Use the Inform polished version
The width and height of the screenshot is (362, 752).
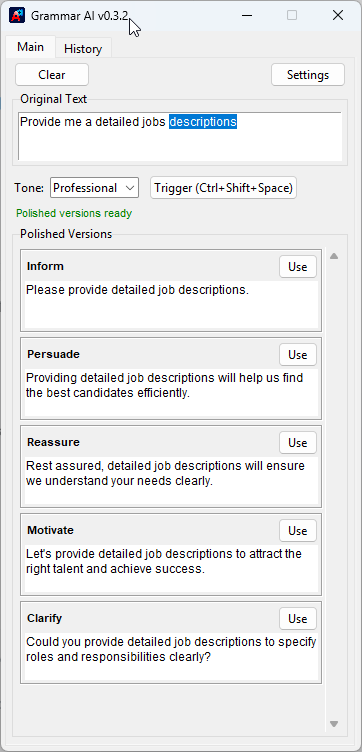tap(298, 267)
